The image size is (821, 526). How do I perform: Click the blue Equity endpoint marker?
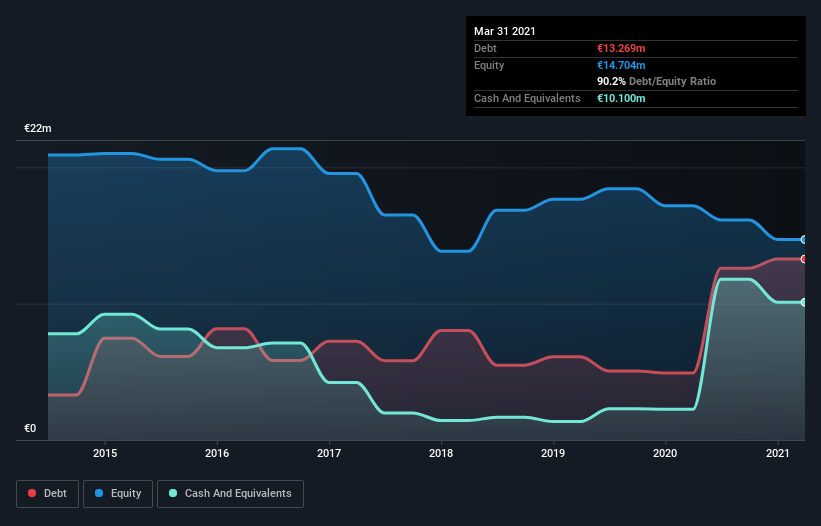(804, 240)
